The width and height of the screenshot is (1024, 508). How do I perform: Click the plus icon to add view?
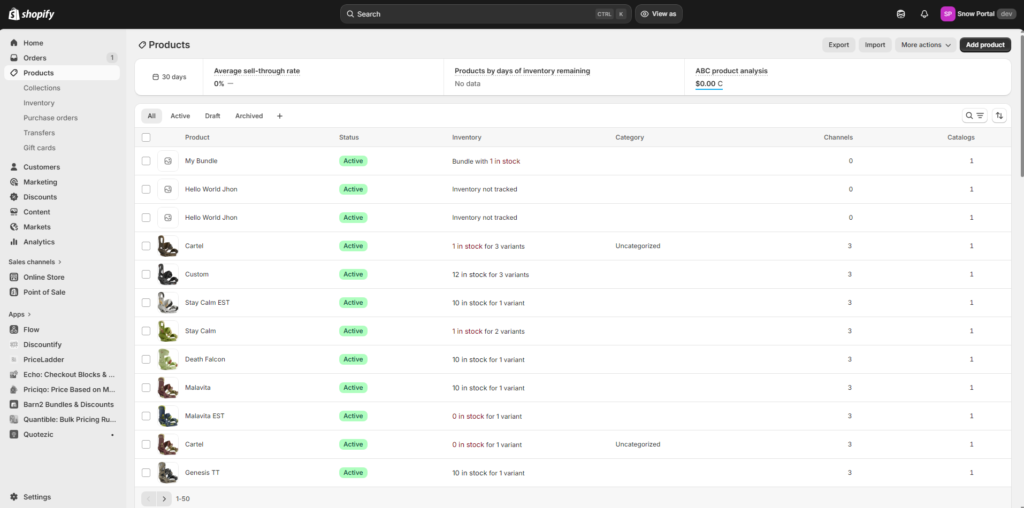tap(279, 116)
